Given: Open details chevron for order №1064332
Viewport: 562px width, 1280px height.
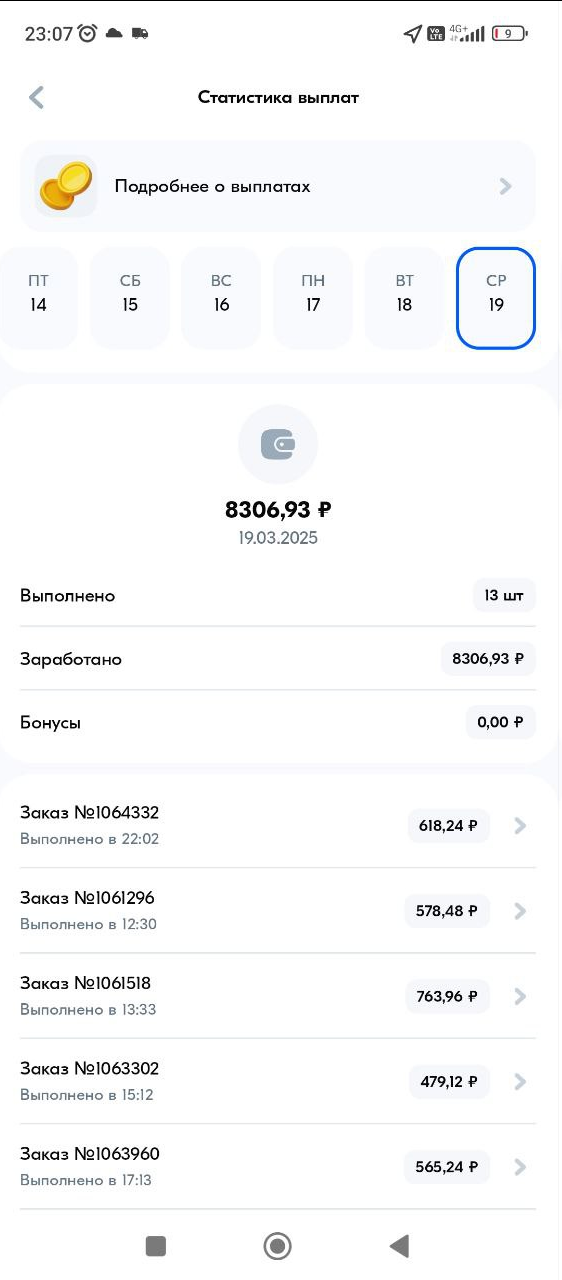Looking at the screenshot, I should 520,826.
